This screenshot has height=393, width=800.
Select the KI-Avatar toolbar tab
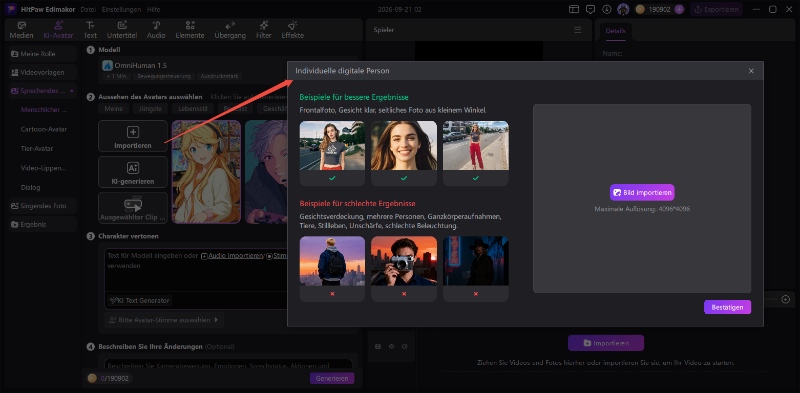point(58,30)
